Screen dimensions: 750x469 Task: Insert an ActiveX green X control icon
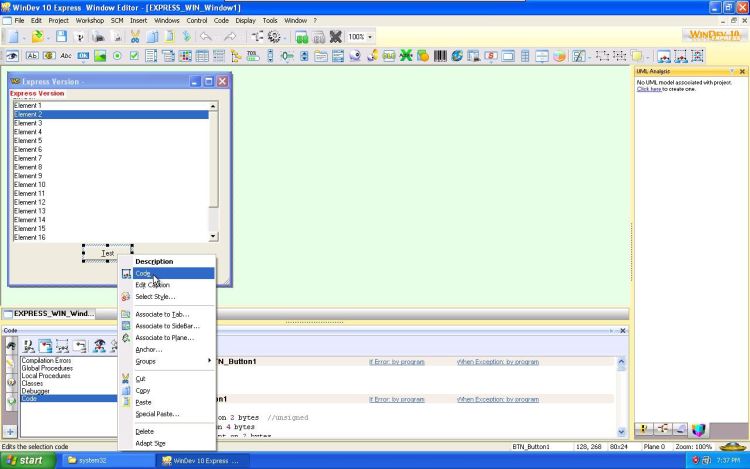coord(406,56)
